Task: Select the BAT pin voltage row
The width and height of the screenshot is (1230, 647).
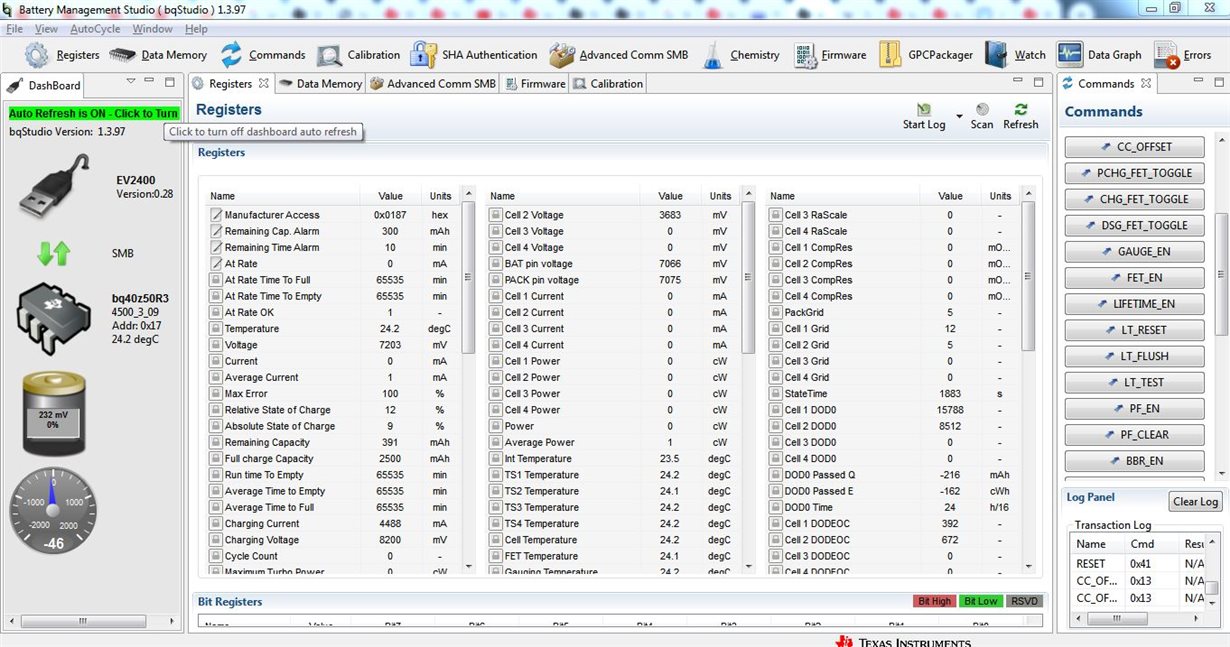Action: point(614,264)
